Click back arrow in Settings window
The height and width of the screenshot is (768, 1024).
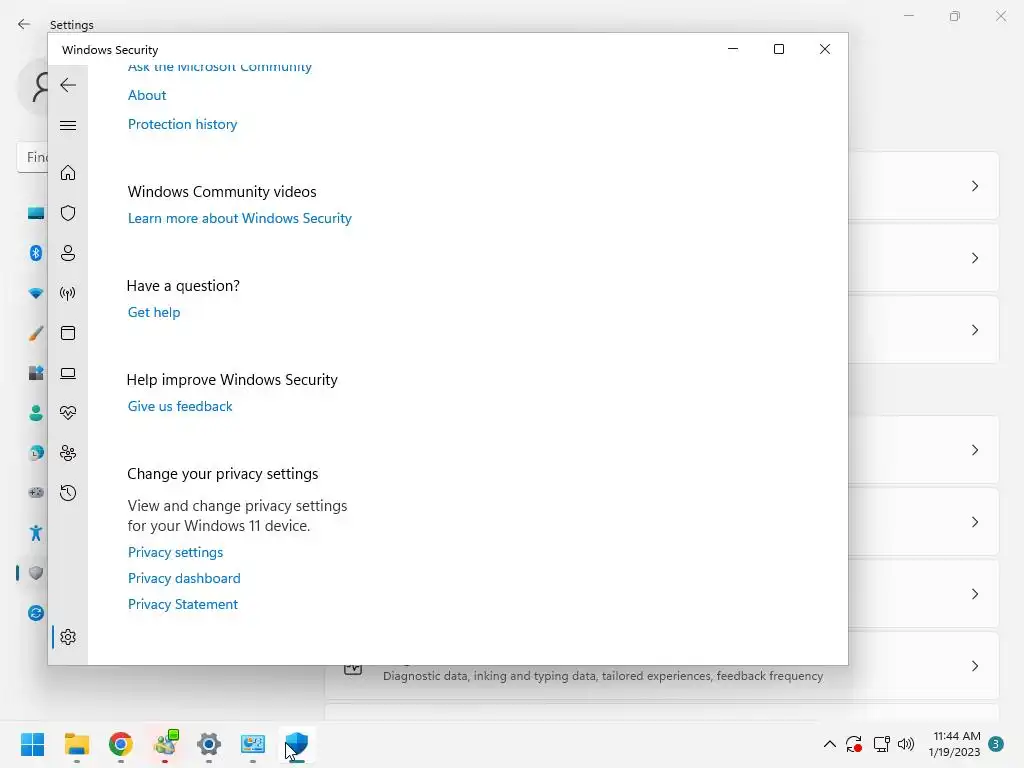pos(24,24)
